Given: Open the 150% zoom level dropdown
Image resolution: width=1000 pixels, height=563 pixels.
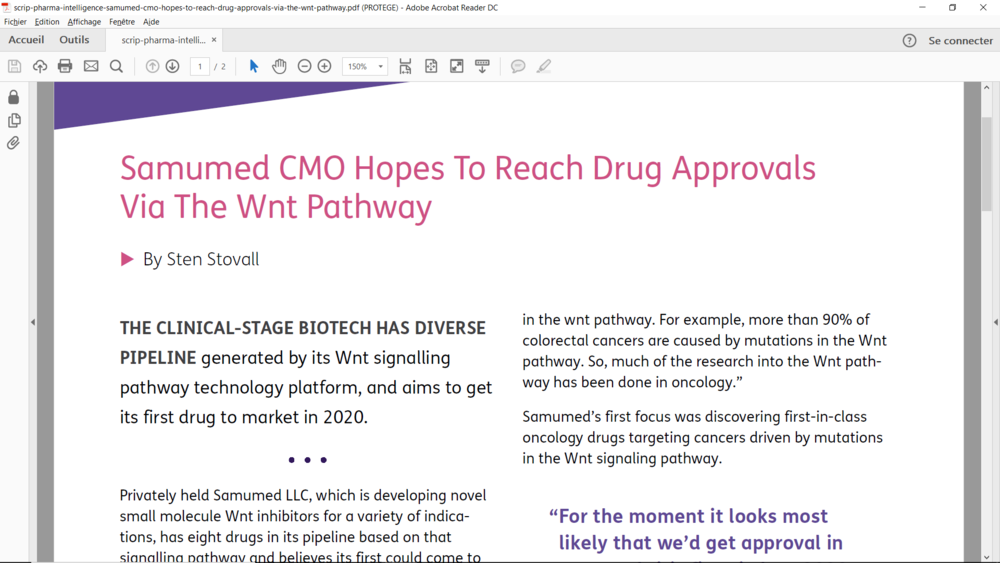Looking at the screenshot, I should (x=365, y=66).
